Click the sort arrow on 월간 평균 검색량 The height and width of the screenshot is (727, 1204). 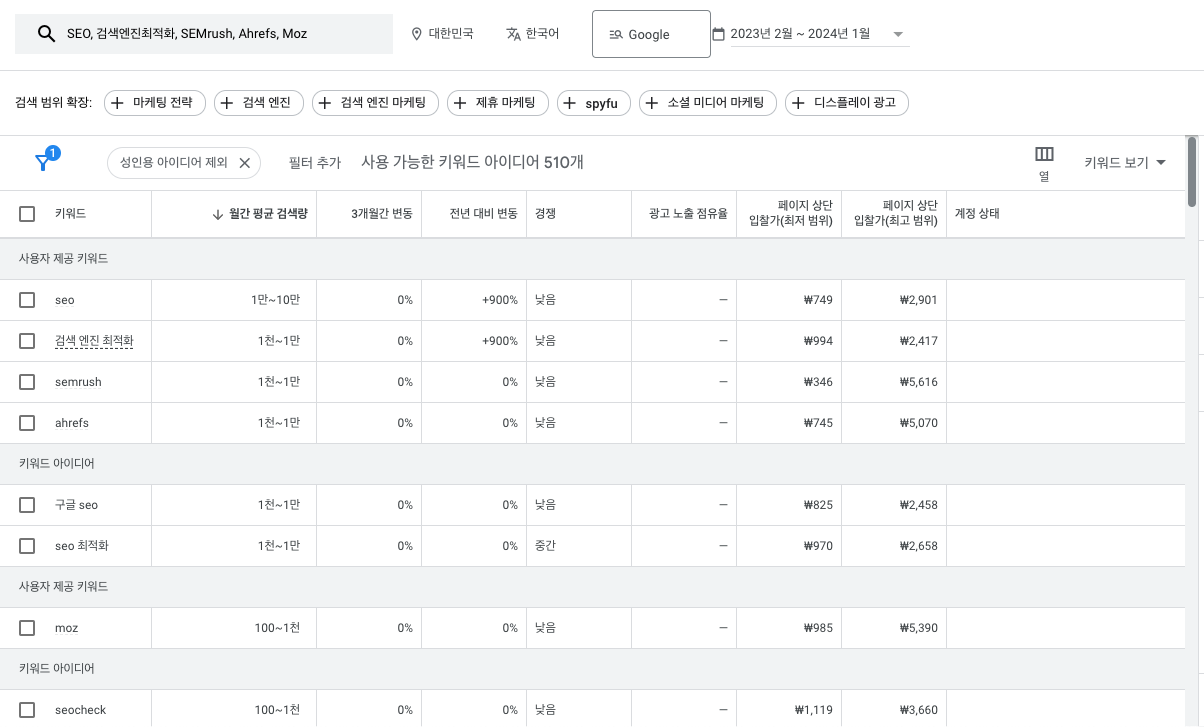(218, 214)
